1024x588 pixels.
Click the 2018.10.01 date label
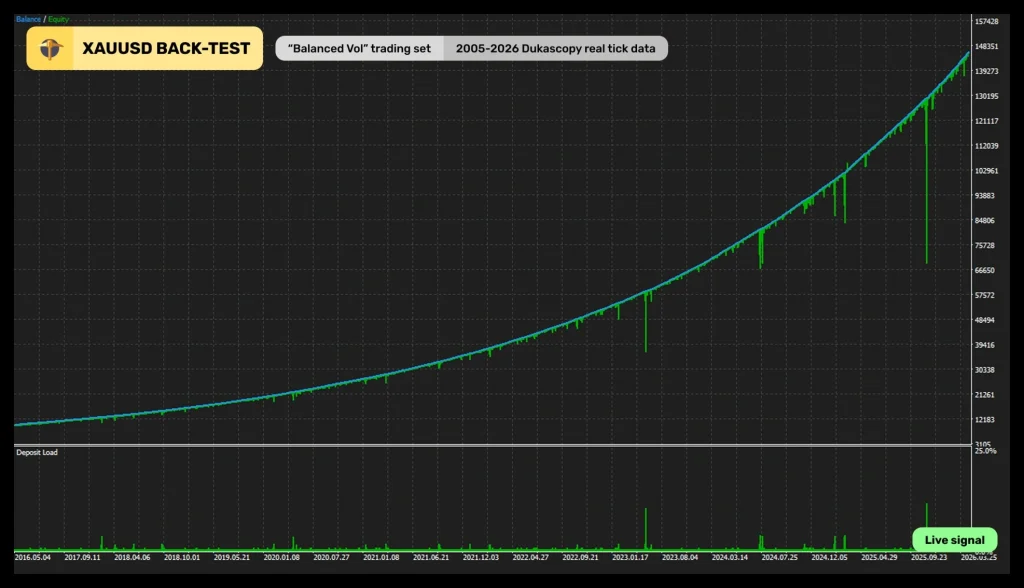pos(182,557)
